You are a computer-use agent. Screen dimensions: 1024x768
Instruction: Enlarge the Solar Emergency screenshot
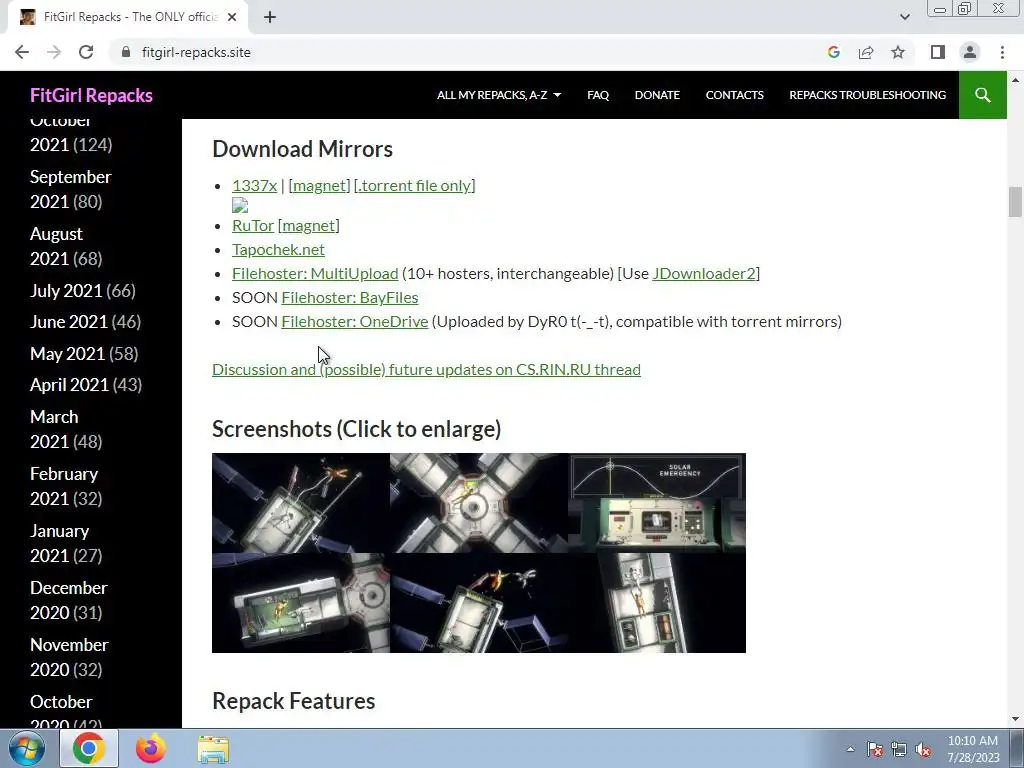(657, 503)
